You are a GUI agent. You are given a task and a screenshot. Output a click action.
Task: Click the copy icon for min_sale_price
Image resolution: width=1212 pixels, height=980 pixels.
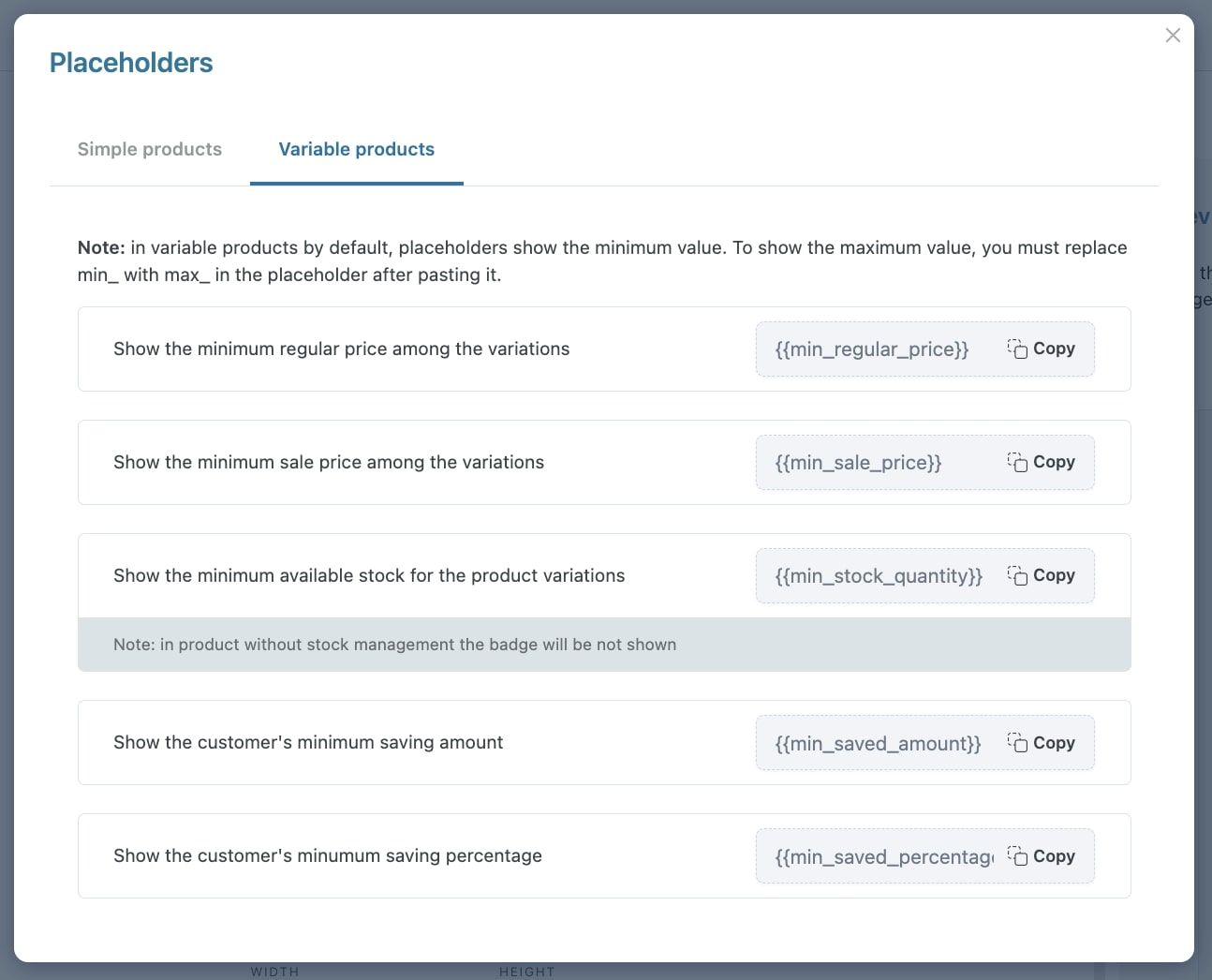tap(1017, 462)
